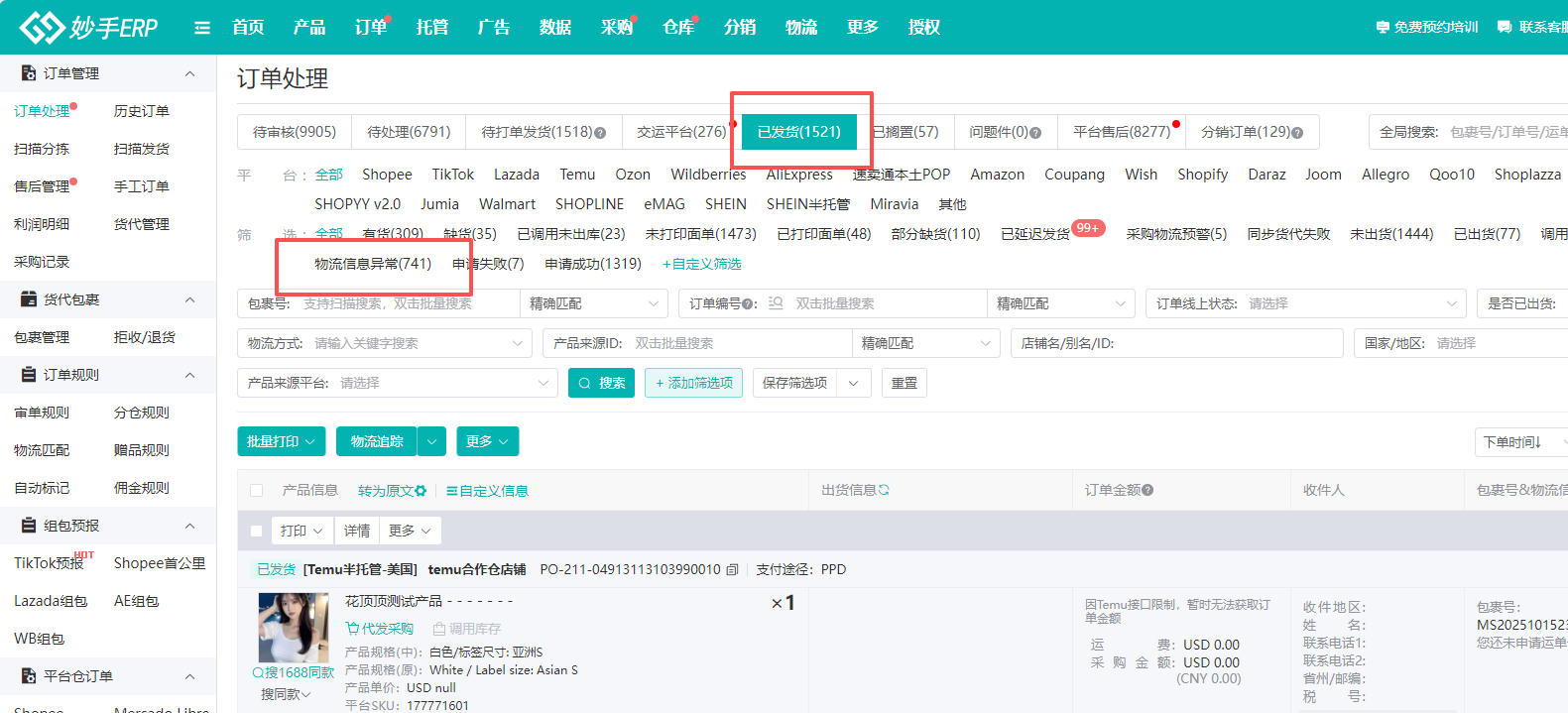Switch to the 待审核(9905) tab

point(295,132)
